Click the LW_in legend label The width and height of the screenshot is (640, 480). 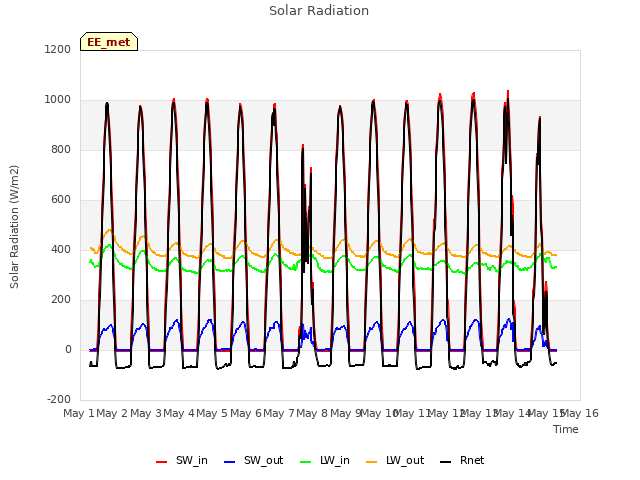(x=335, y=461)
